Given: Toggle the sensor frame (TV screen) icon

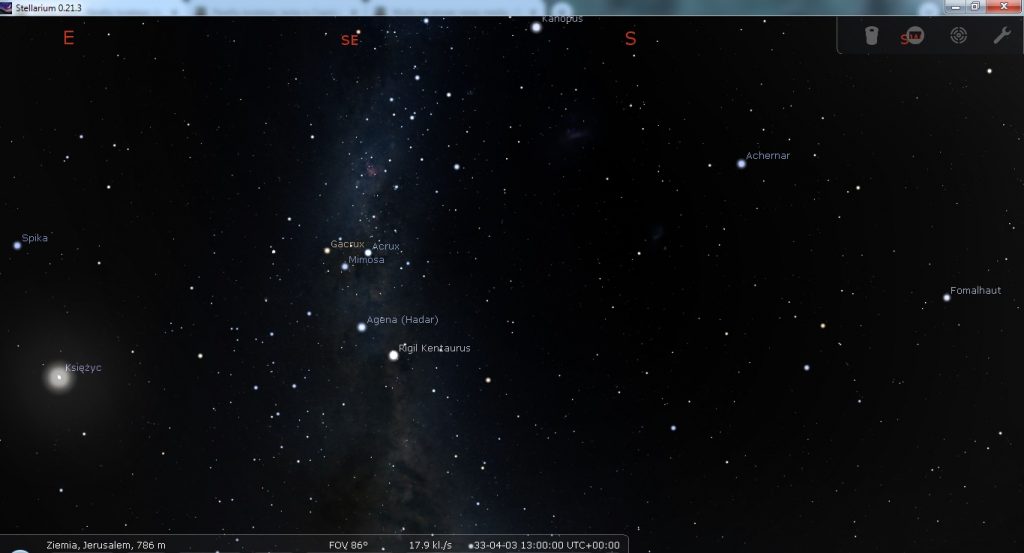Looking at the screenshot, I should pyautogui.click(x=915, y=35).
